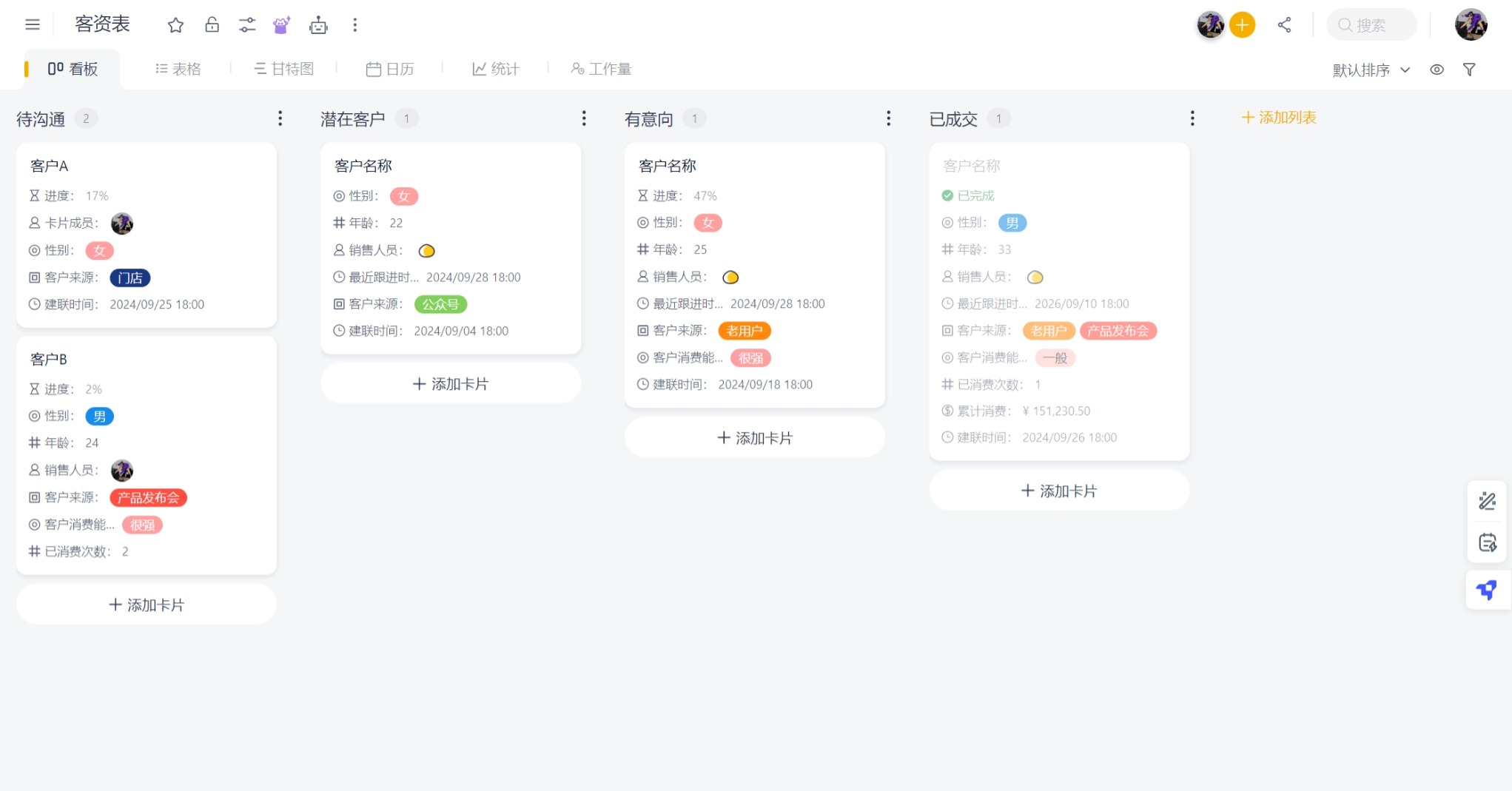Click the 销售人员 avatar in 已成交 card
The width and height of the screenshot is (1512, 791).
1035,277
